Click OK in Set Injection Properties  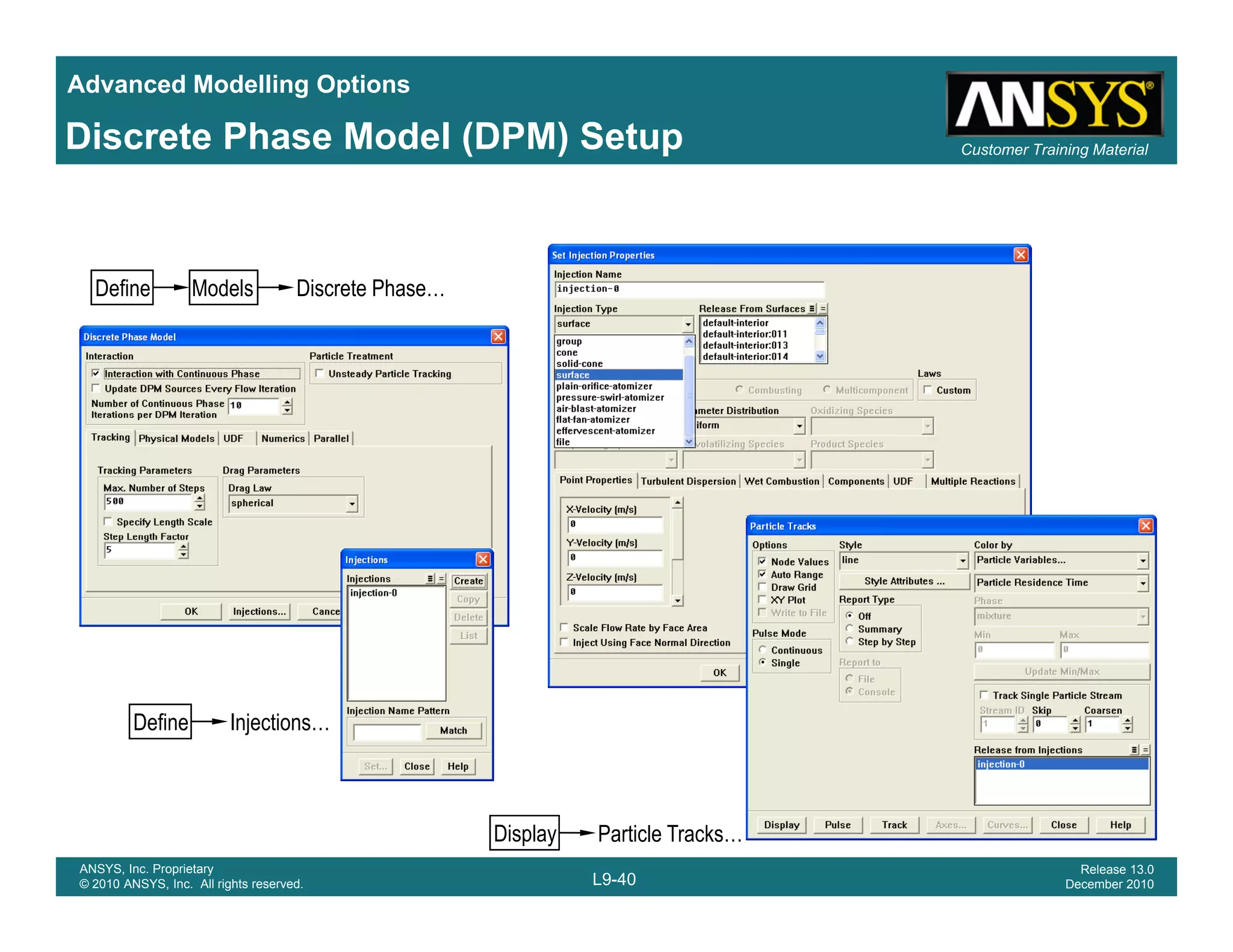[719, 673]
